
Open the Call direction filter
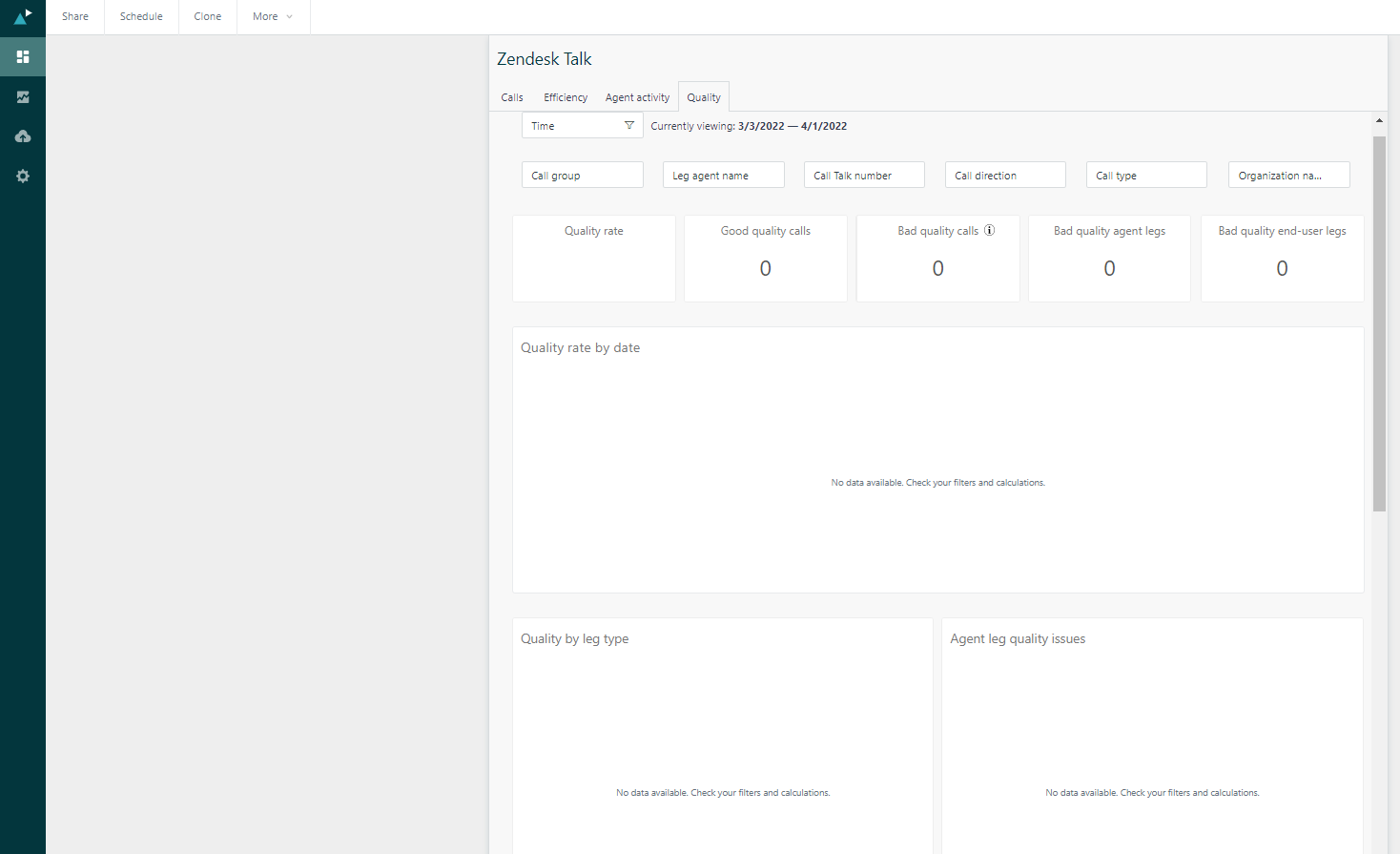pos(1005,176)
